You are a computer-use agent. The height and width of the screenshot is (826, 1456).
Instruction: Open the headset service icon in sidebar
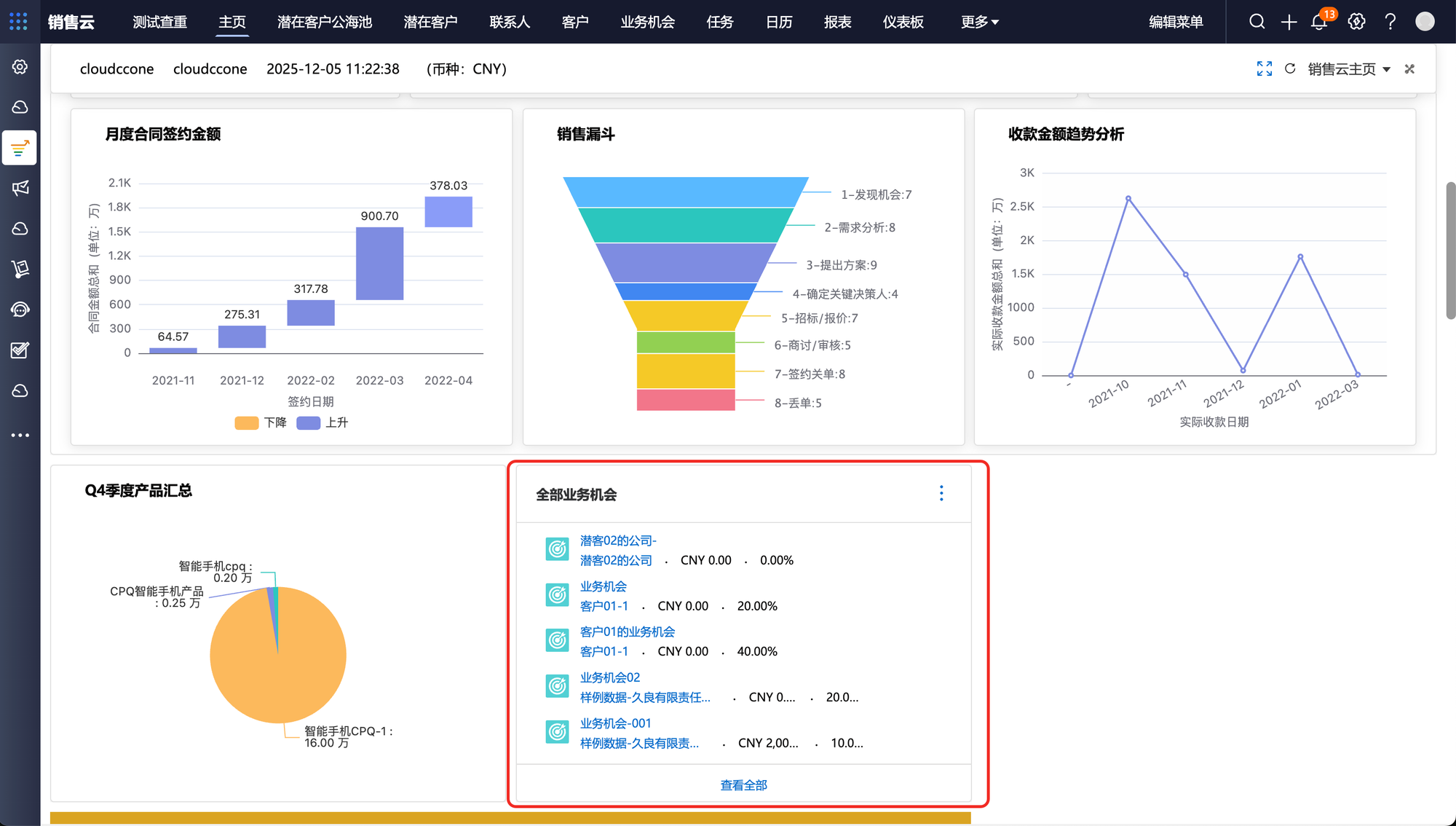pos(20,310)
